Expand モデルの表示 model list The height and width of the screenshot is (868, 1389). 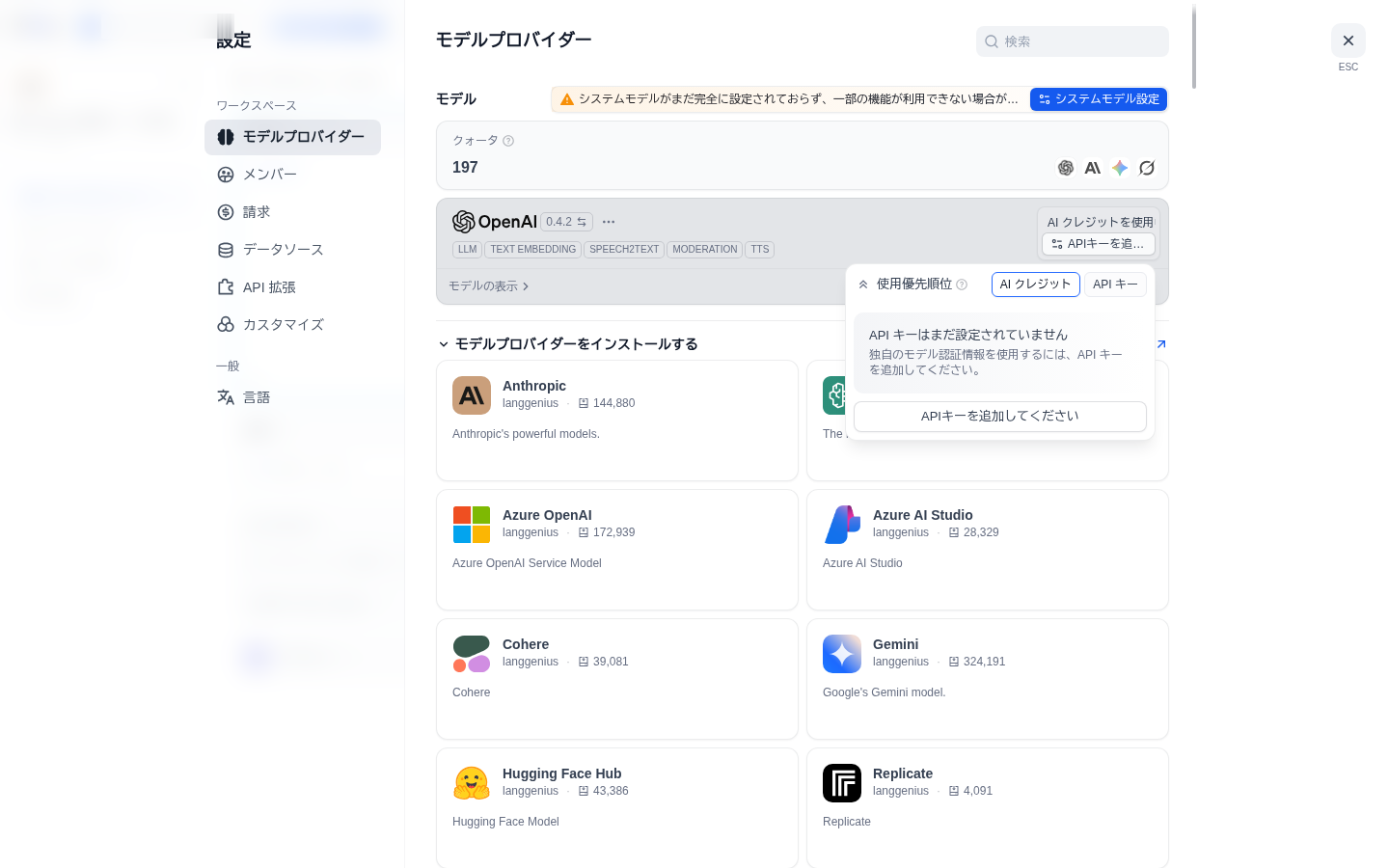(x=489, y=286)
